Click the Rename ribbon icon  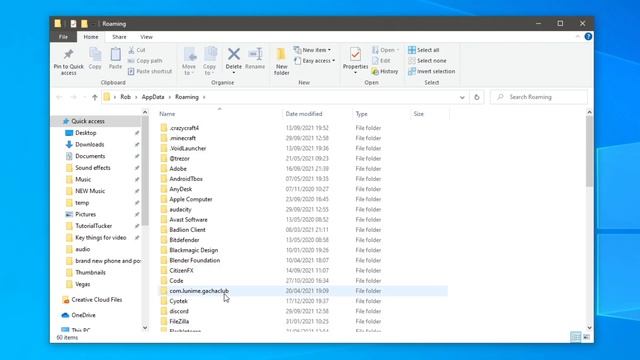pos(255,54)
